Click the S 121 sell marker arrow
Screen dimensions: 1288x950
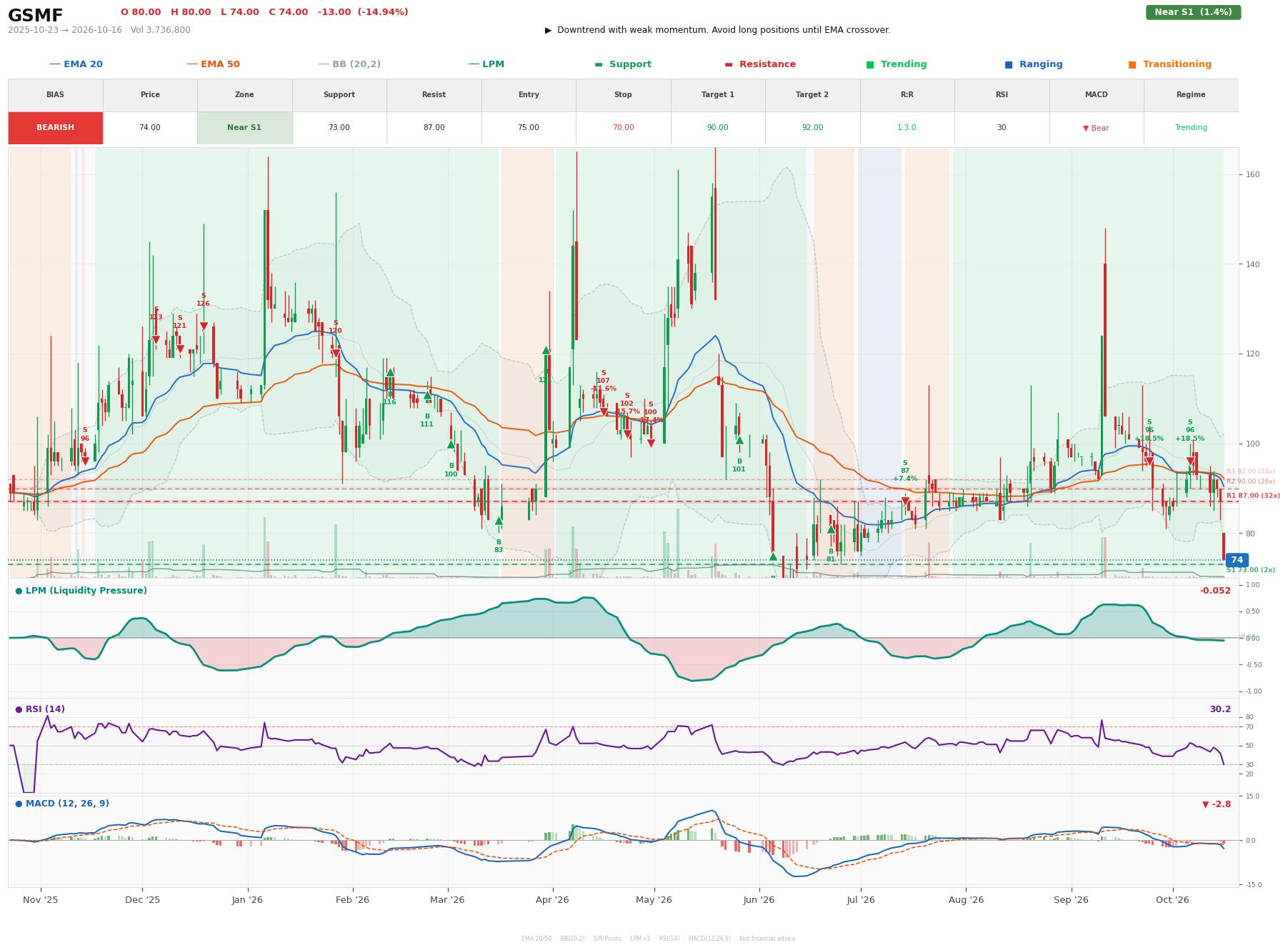click(180, 349)
